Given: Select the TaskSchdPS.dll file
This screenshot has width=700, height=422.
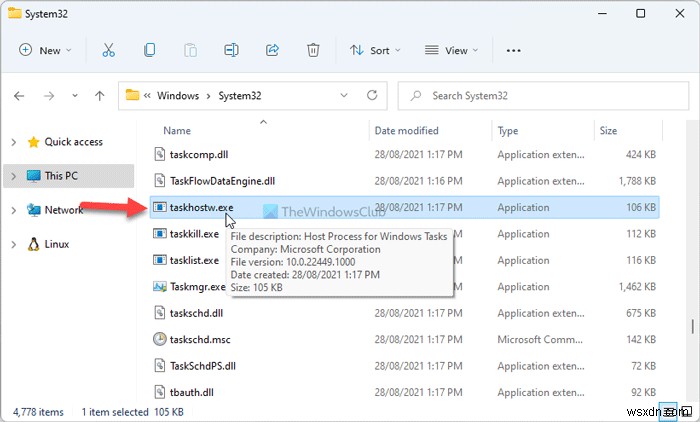Looking at the screenshot, I should [x=203, y=366].
